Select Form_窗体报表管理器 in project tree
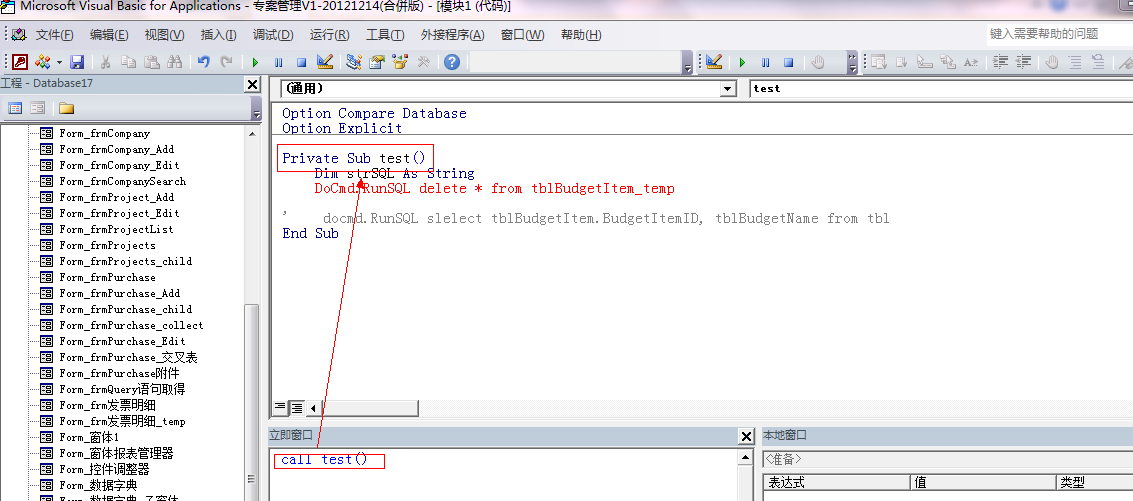This screenshot has height=501, width=1133. click(116, 453)
